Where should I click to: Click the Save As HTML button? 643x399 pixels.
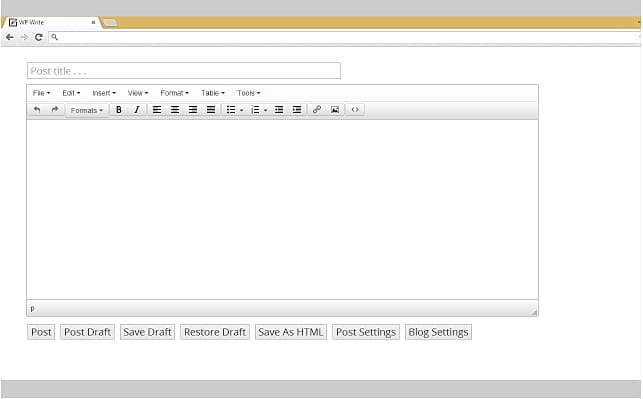(x=291, y=332)
